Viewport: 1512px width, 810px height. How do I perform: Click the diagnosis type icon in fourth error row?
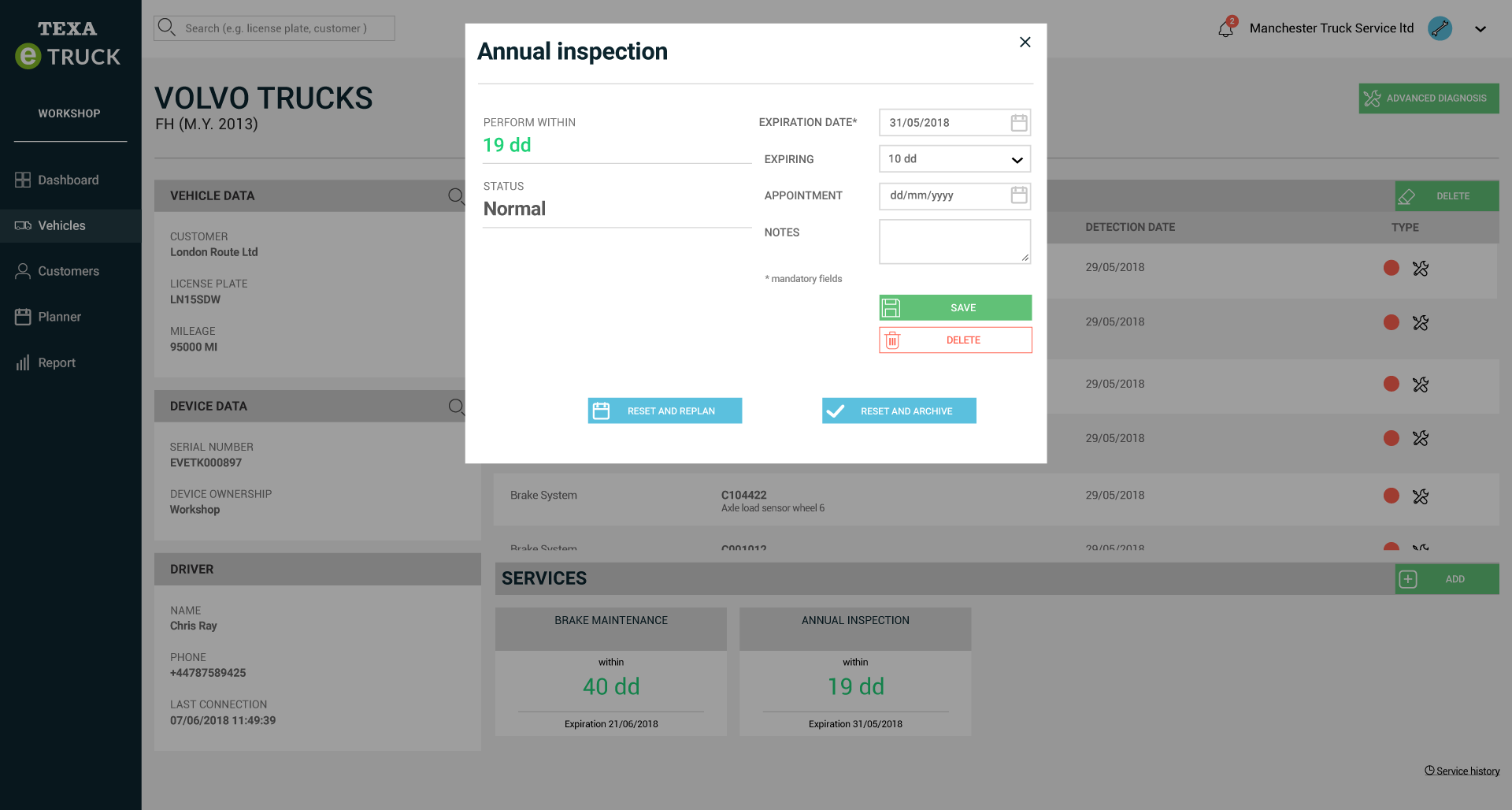1420,438
